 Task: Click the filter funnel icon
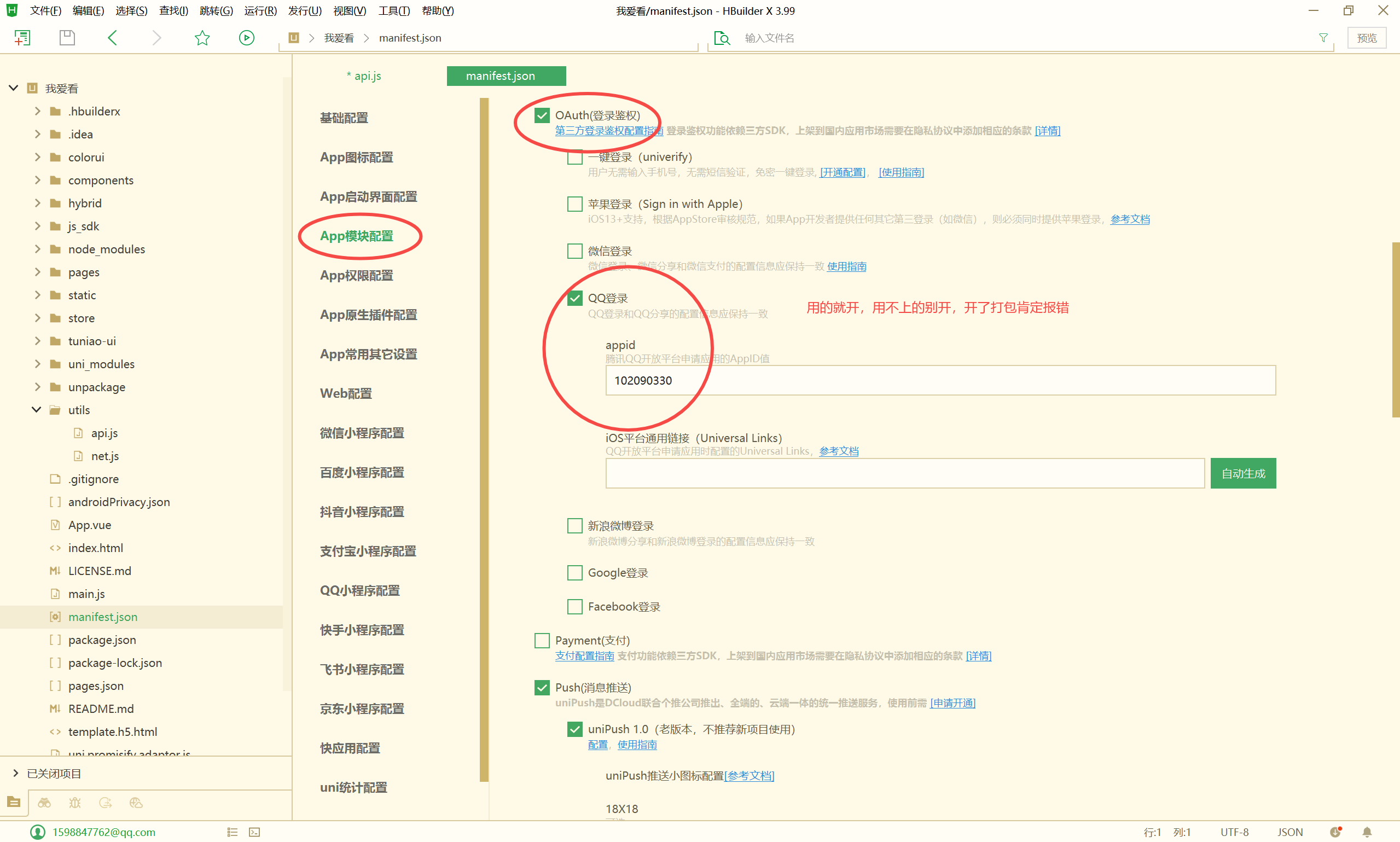pyautogui.click(x=1323, y=38)
